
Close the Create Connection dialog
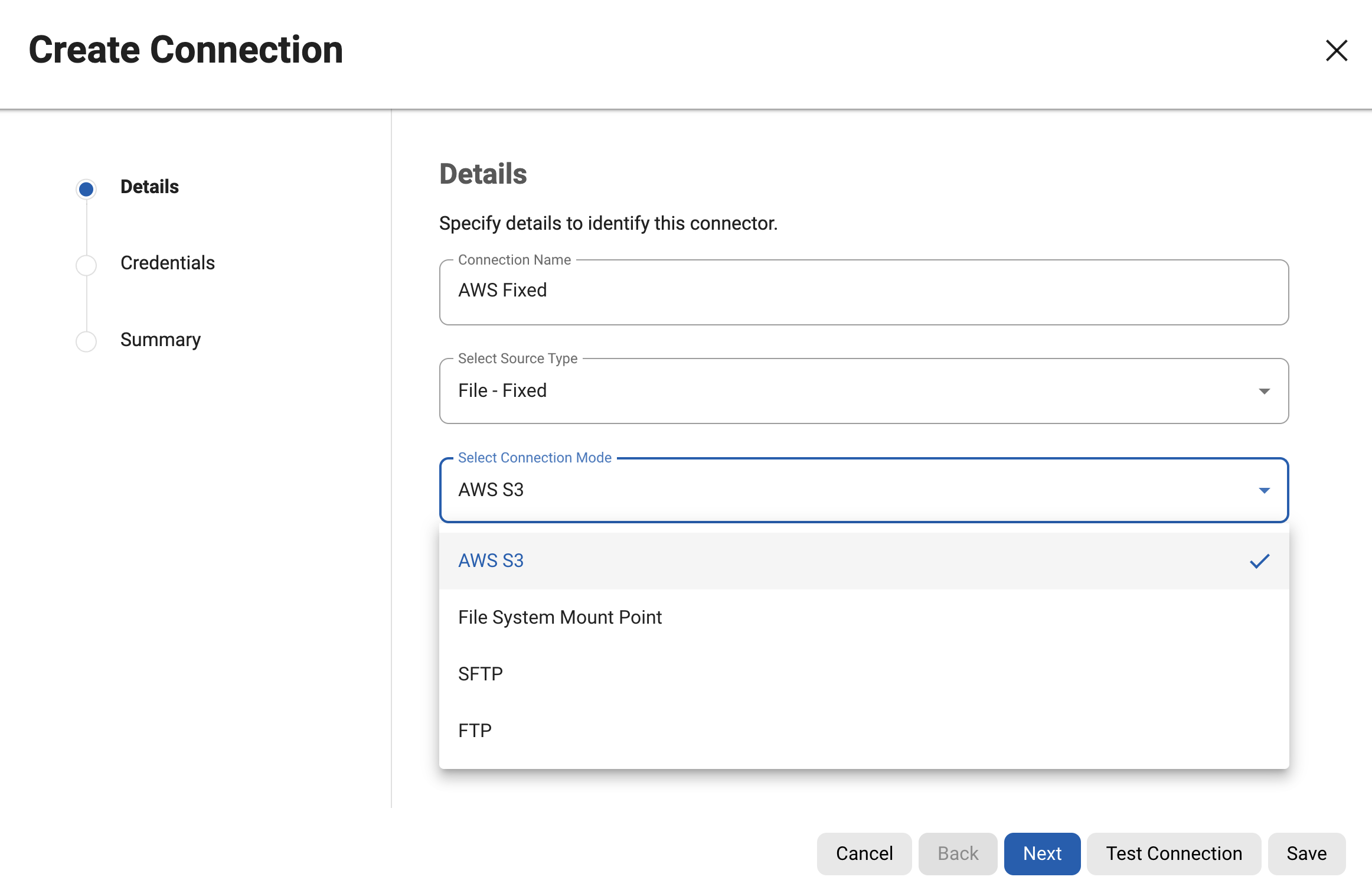pos(1337,51)
